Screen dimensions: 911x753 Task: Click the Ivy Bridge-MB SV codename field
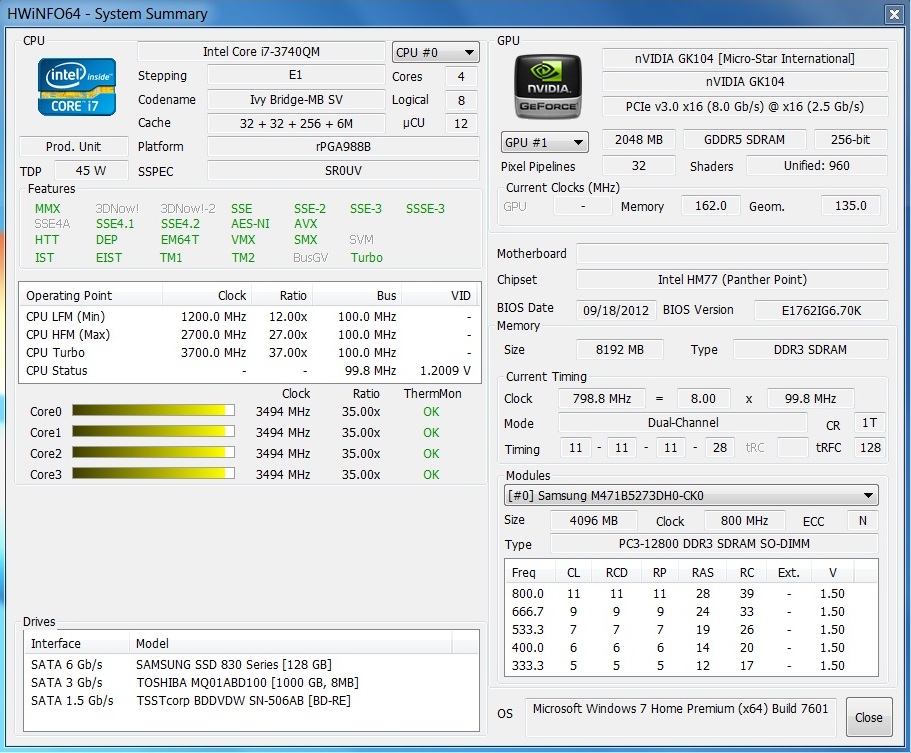click(296, 99)
